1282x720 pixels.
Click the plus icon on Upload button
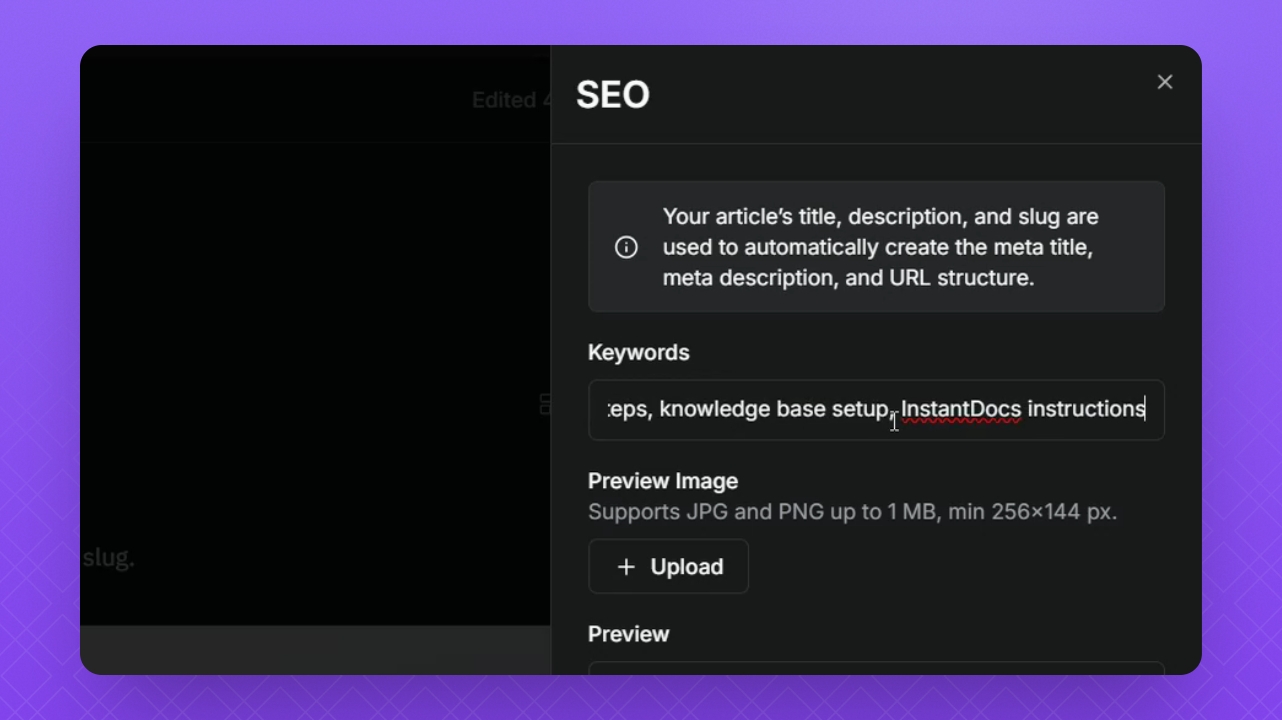[x=626, y=567]
